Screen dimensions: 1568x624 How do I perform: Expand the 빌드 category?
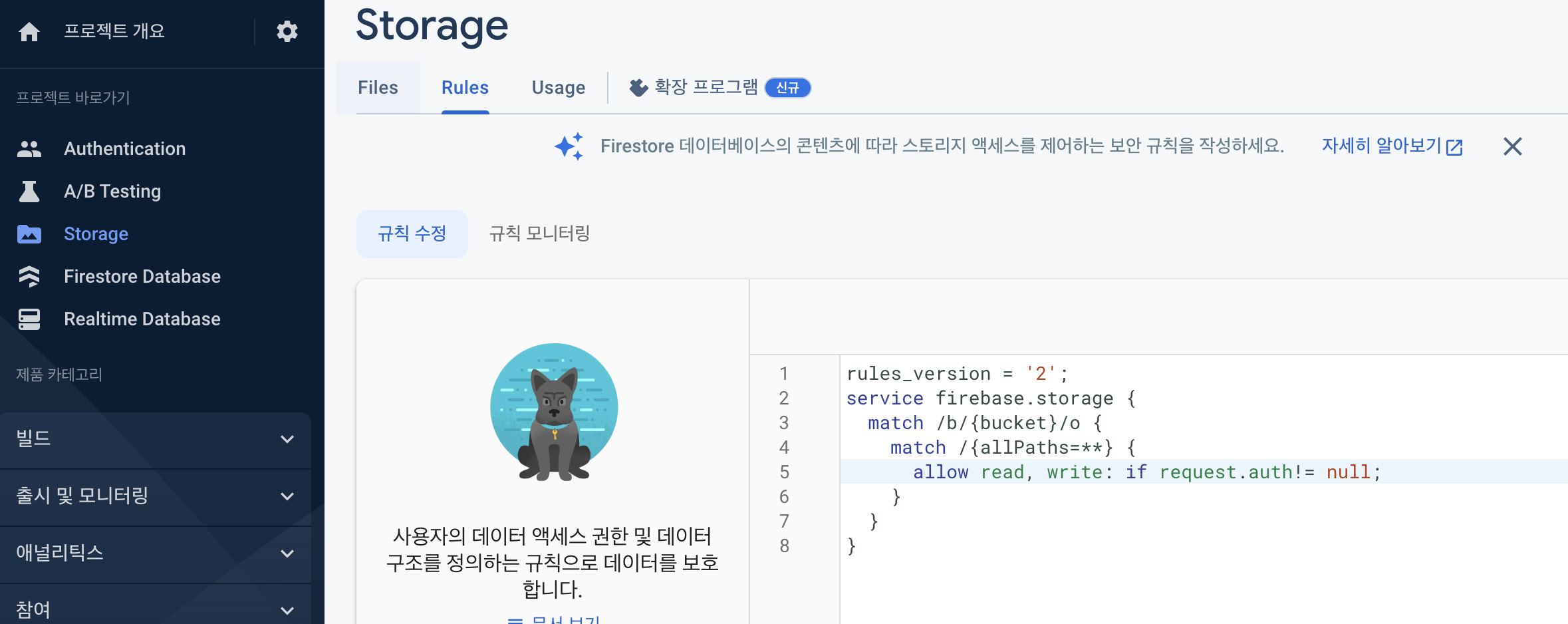(x=156, y=440)
